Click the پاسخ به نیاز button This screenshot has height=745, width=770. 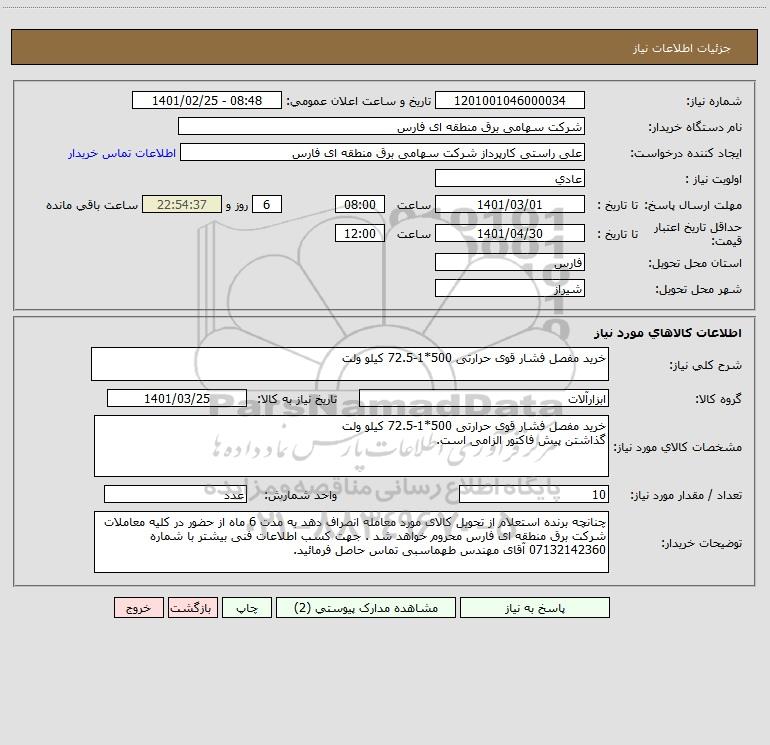[535, 607]
